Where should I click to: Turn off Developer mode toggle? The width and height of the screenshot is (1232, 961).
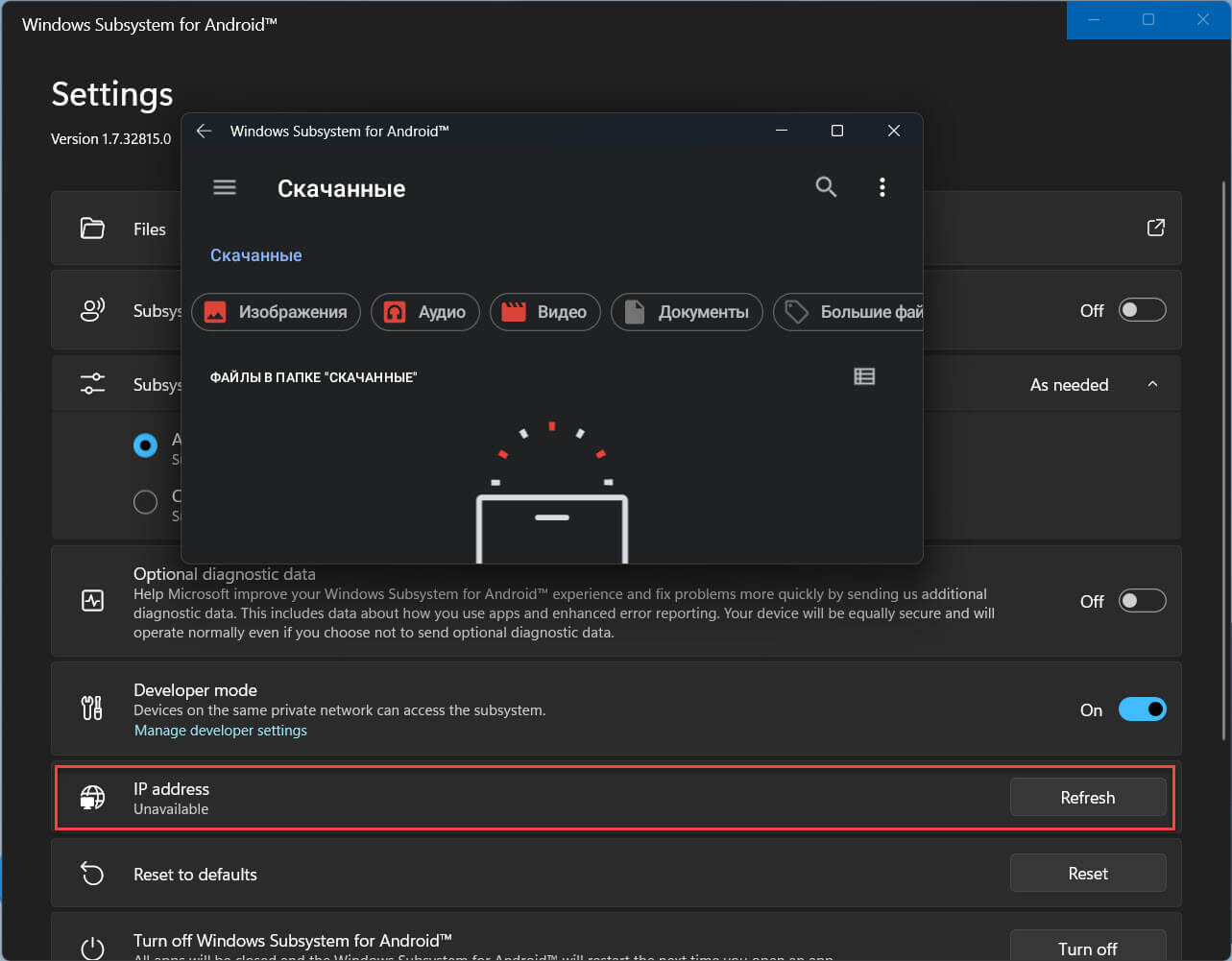tap(1143, 709)
